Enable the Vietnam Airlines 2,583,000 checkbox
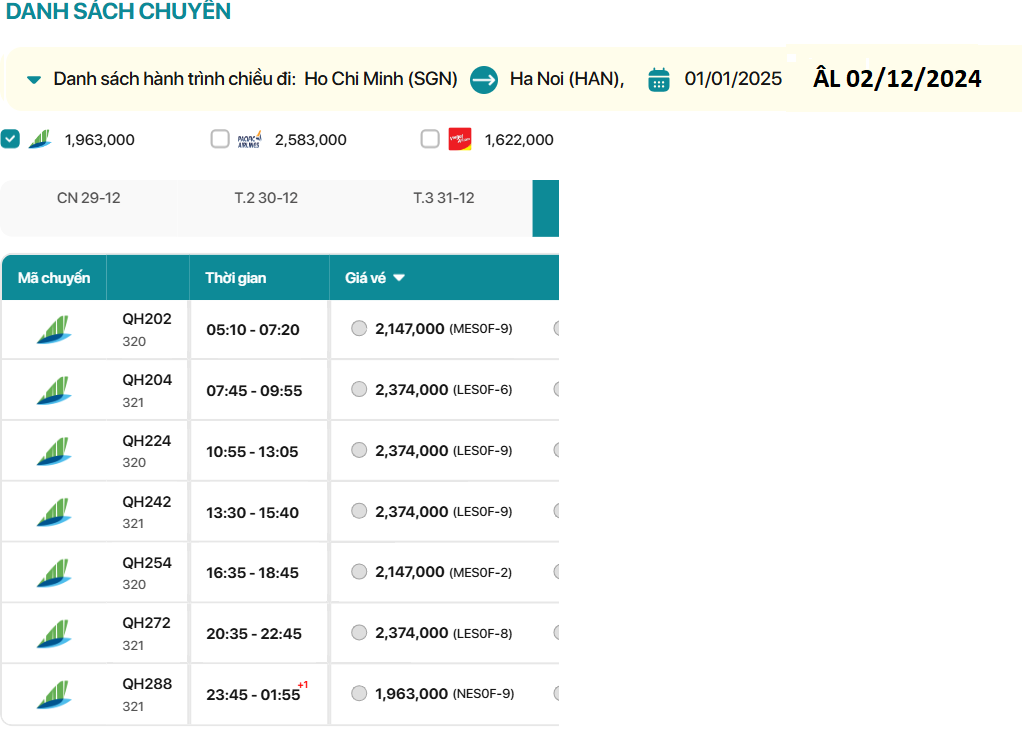This screenshot has width=1022, height=743. point(220,139)
